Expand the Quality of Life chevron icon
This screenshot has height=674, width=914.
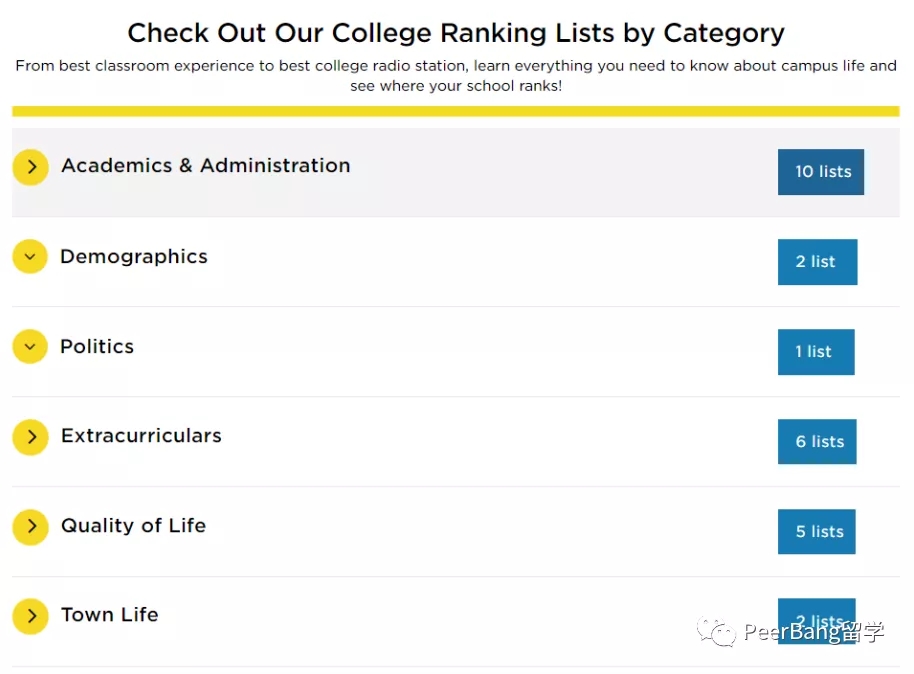(x=31, y=527)
